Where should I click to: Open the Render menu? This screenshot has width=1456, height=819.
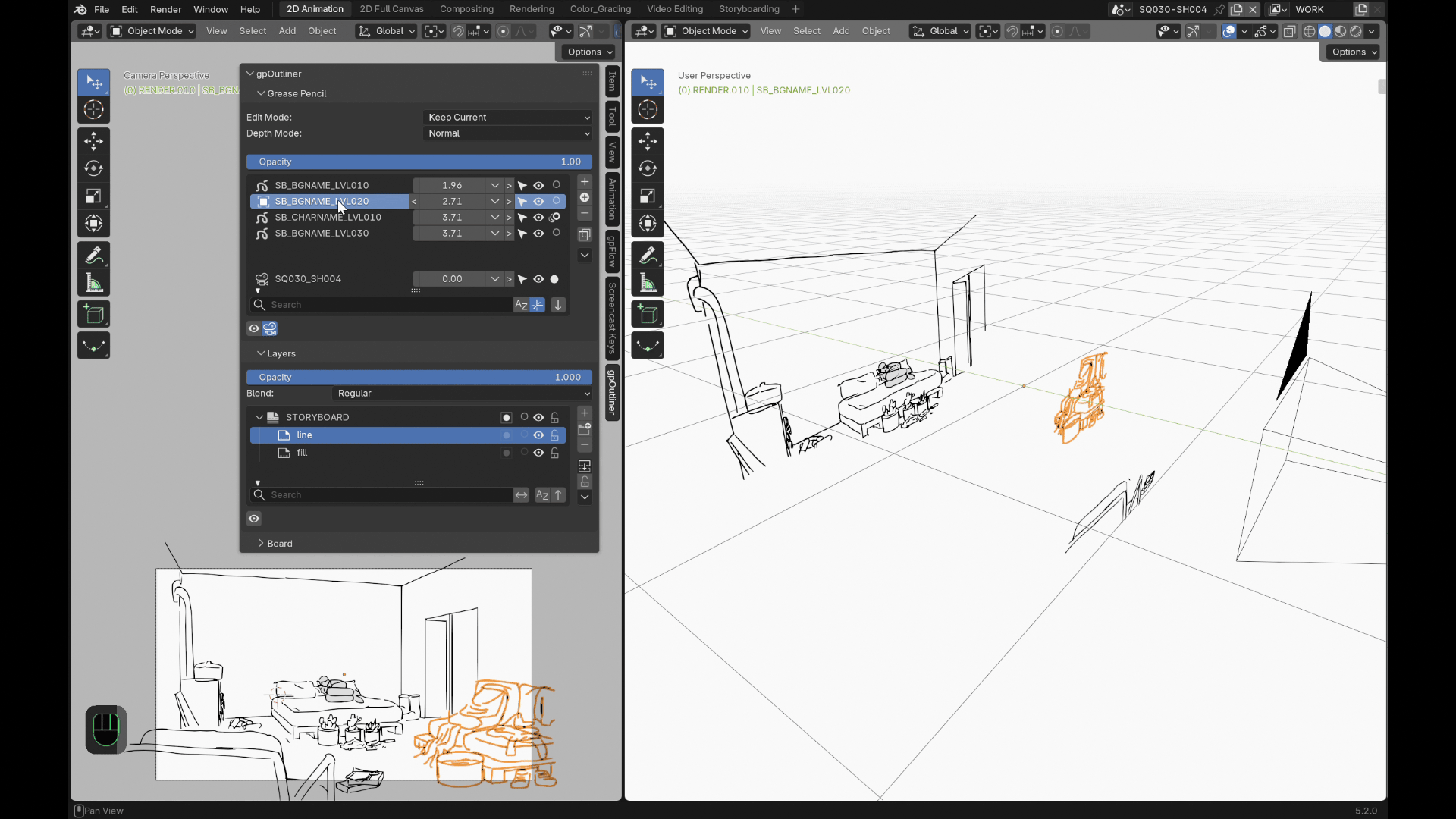(x=165, y=9)
